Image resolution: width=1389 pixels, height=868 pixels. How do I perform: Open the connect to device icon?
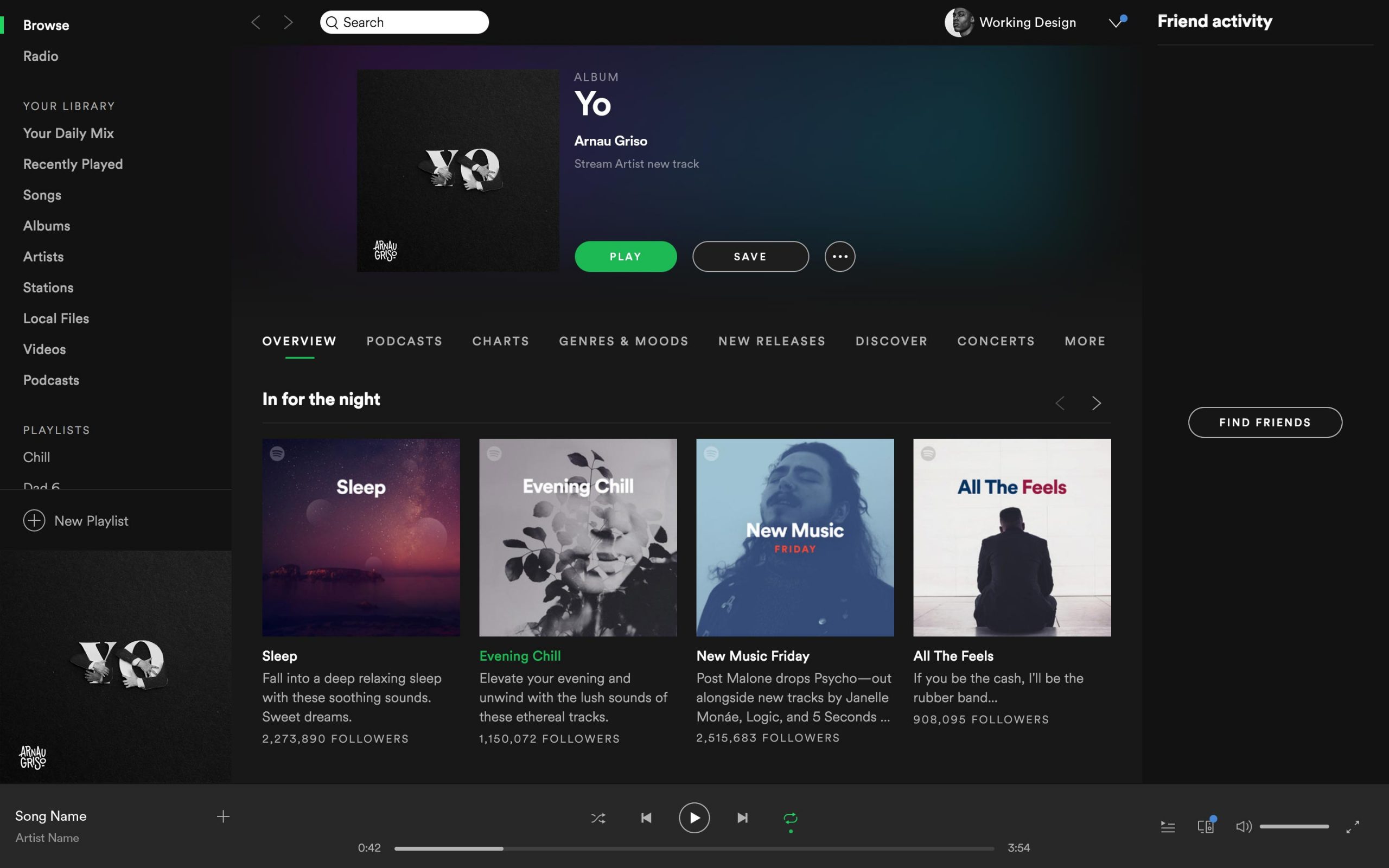tap(1205, 826)
